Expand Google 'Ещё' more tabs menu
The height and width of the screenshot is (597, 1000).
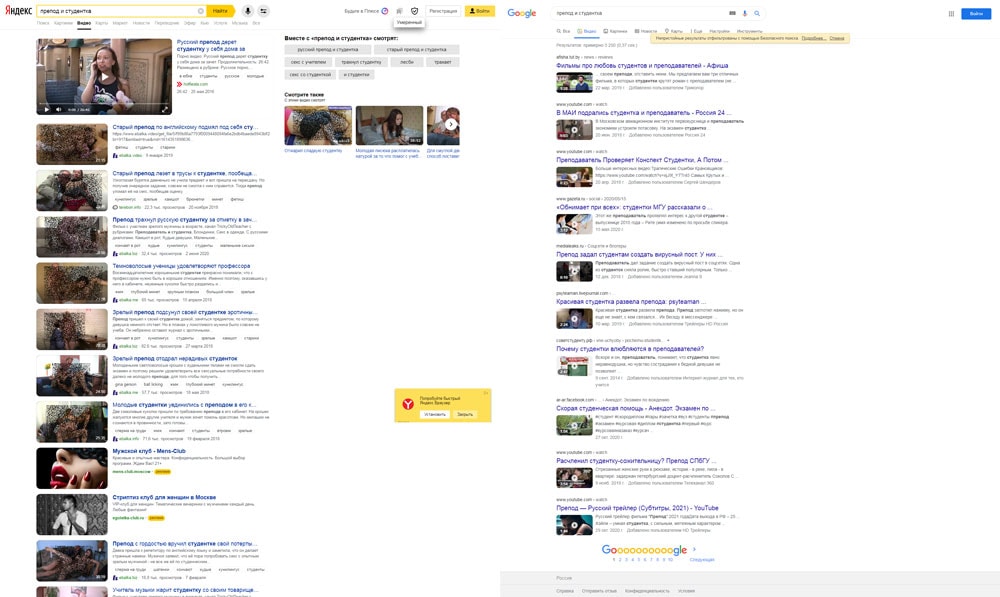coord(697,31)
